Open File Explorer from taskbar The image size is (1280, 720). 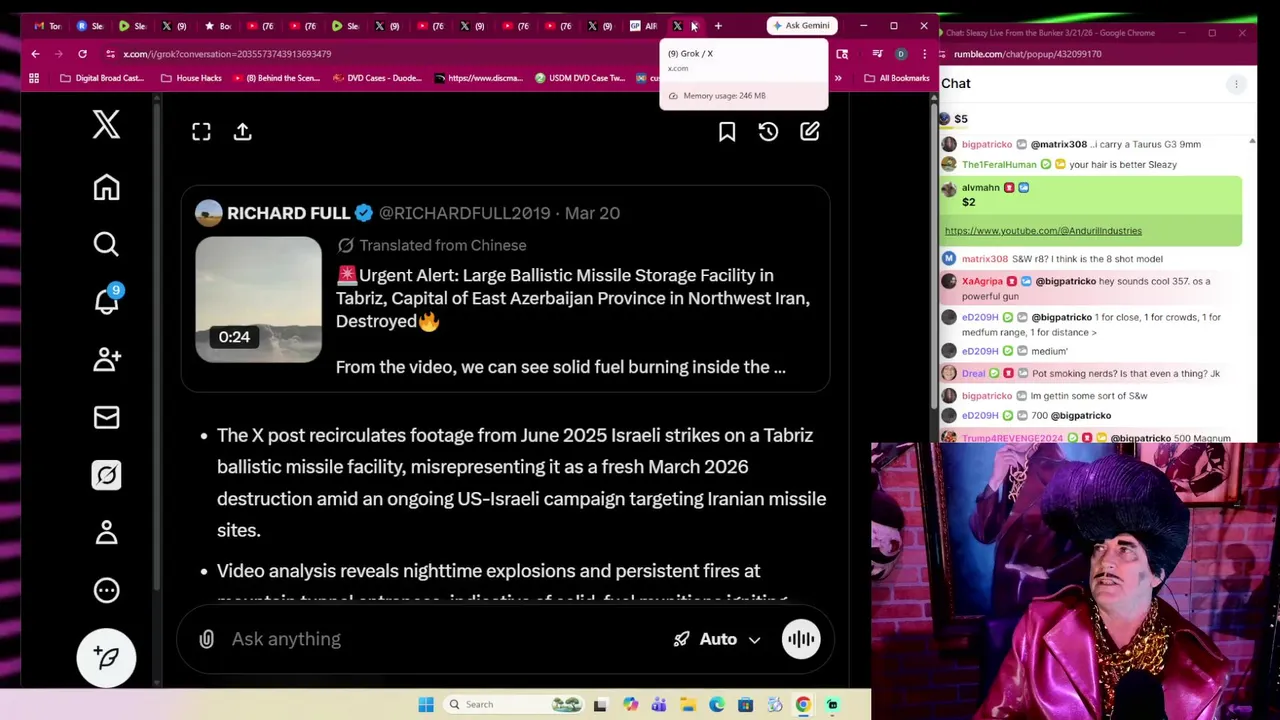(x=688, y=704)
